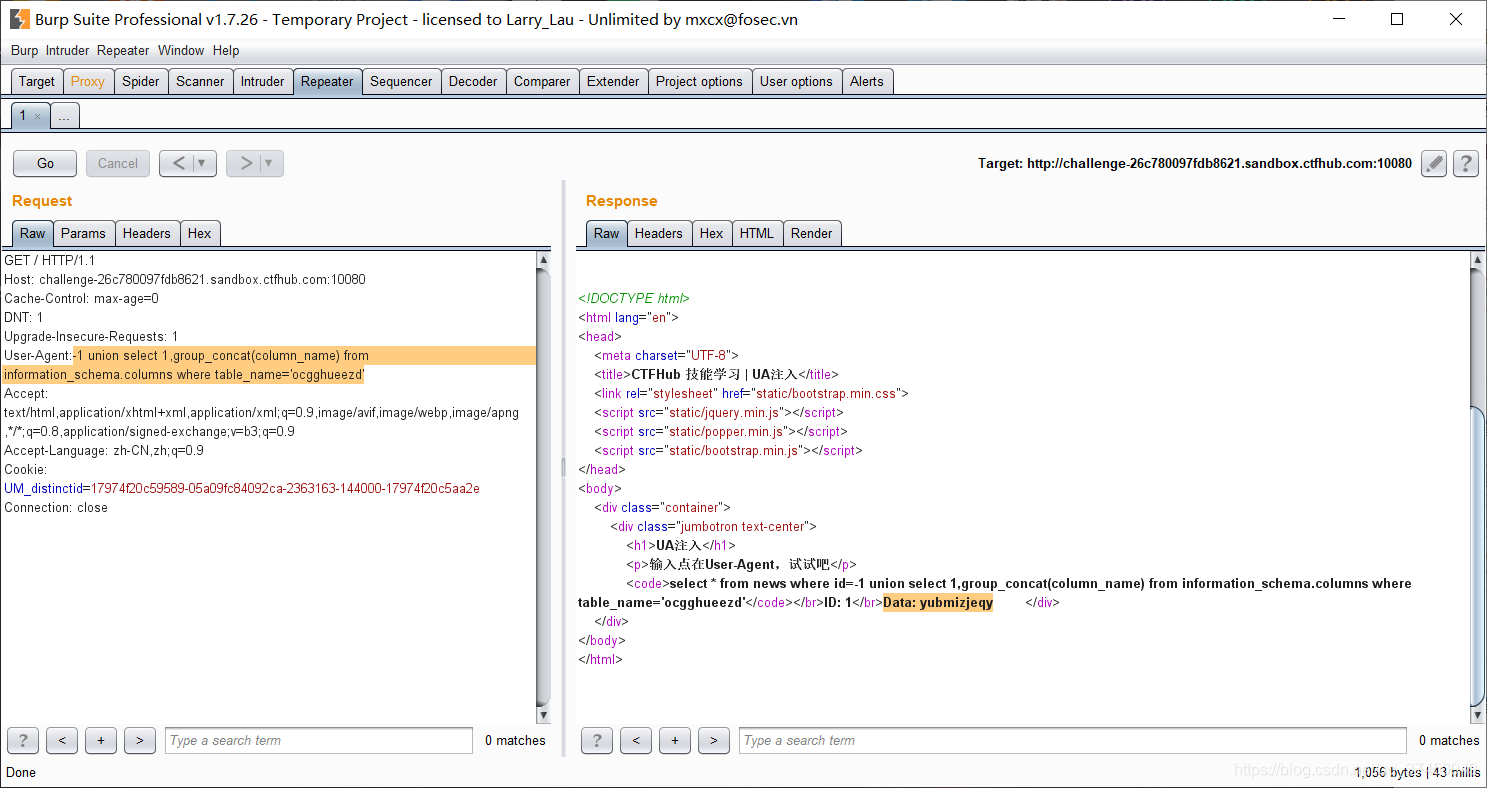1487x788 pixels.
Task: Select request Params tab
Action: [83, 233]
